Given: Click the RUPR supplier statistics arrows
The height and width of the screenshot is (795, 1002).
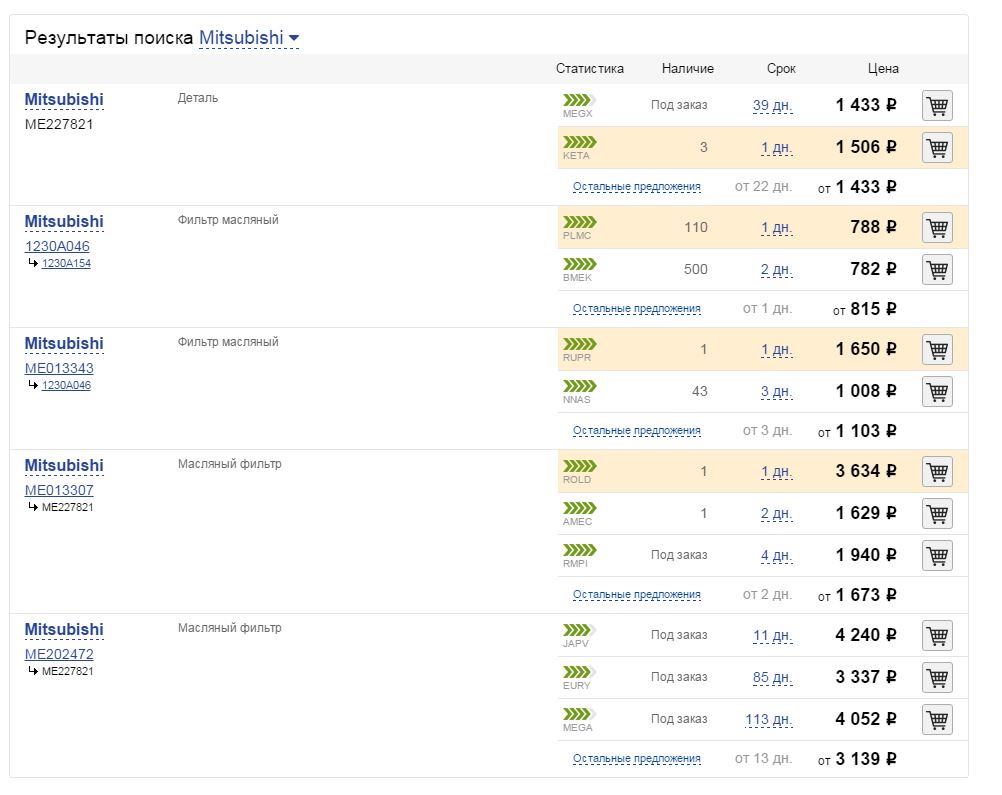Looking at the screenshot, I should [x=579, y=344].
